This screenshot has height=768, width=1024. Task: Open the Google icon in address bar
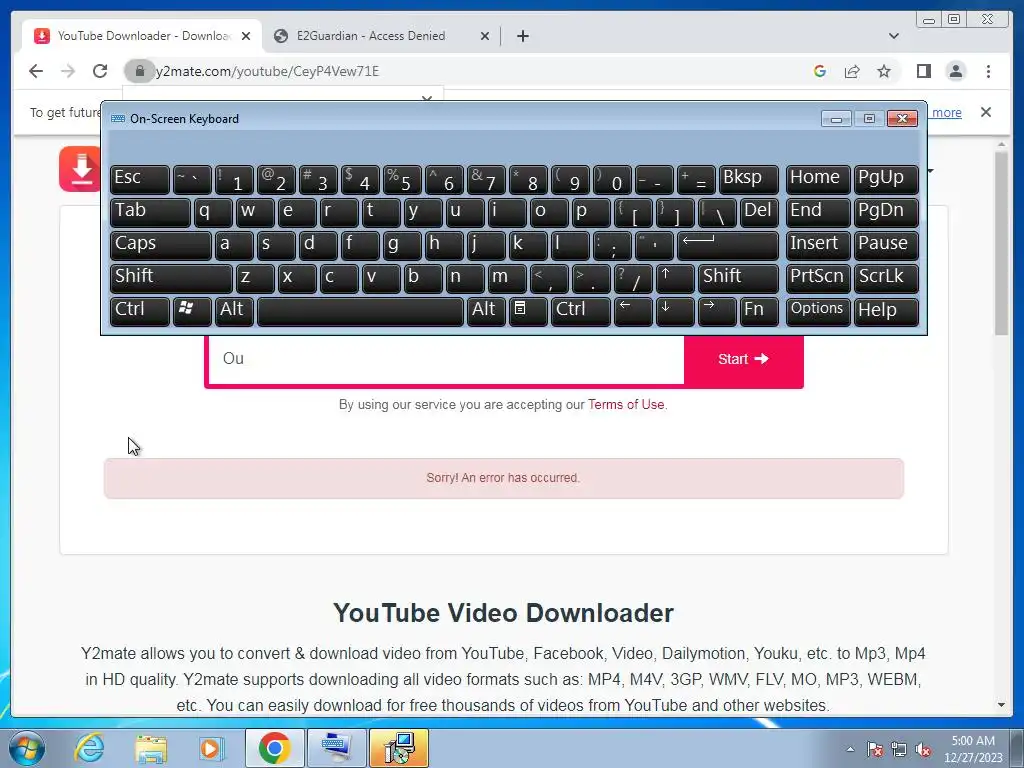tap(820, 71)
